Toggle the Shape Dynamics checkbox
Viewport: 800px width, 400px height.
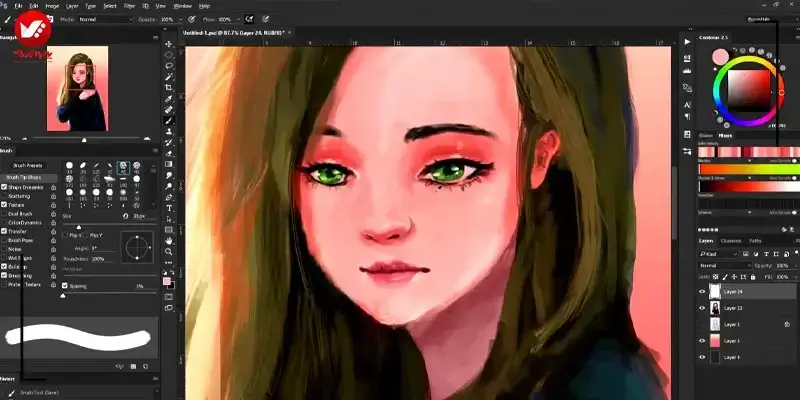[4, 187]
